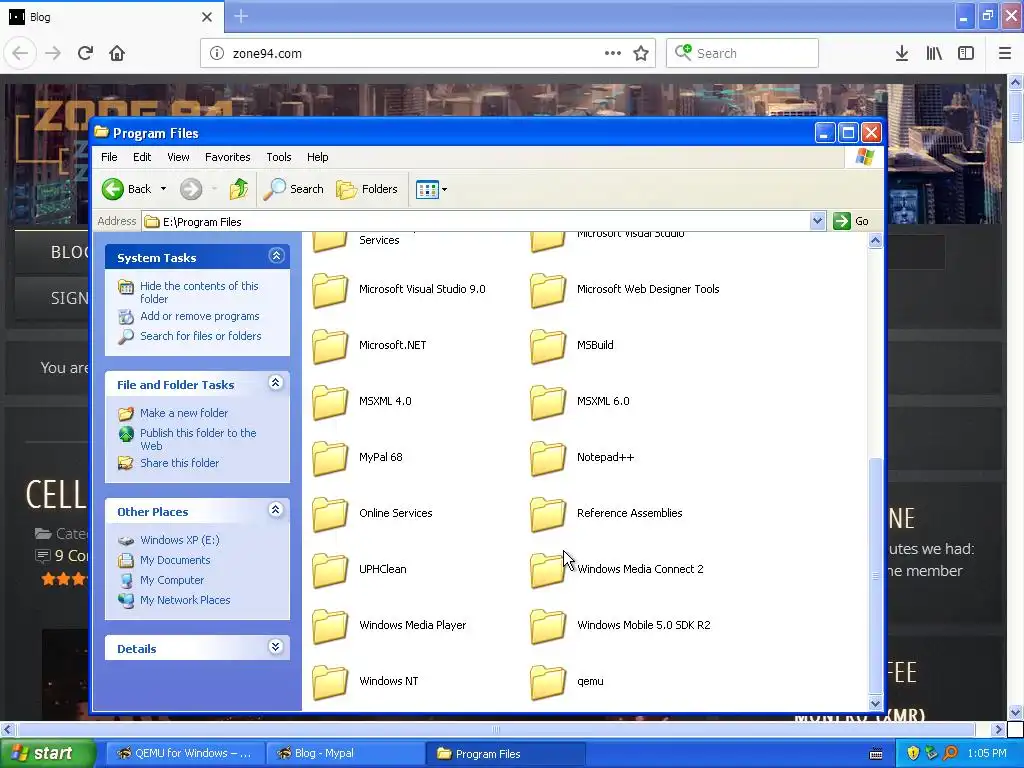Open the View menu in Explorer
Image resolution: width=1024 pixels, height=768 pixels.
coord(178,157)
